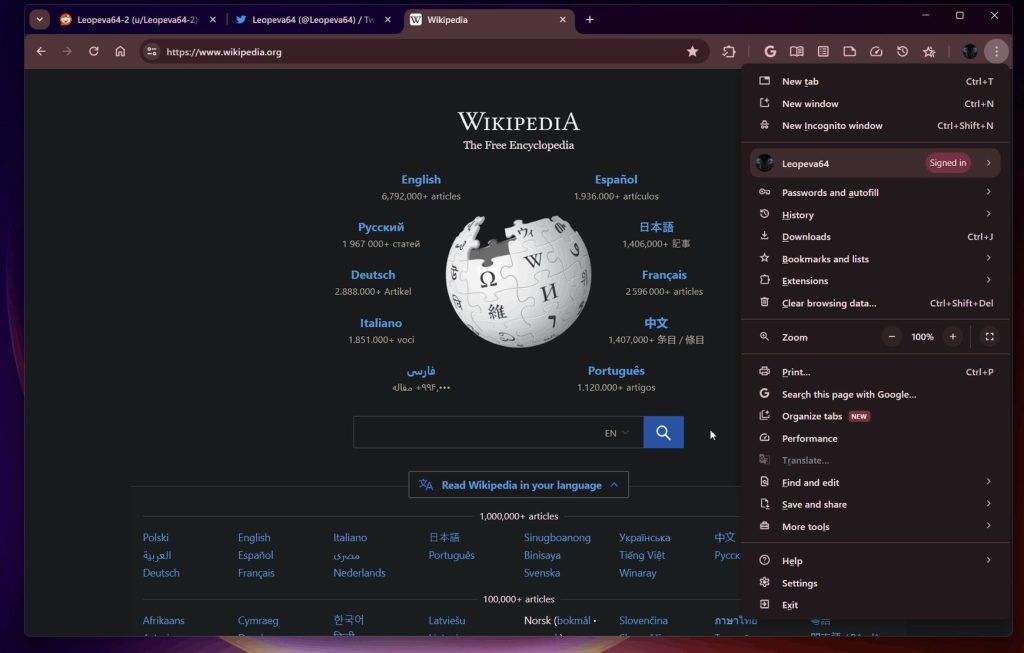This screenshot has height=653, width=1024.
Task: Expand More tools submenu
Action: tap(875, 527)
